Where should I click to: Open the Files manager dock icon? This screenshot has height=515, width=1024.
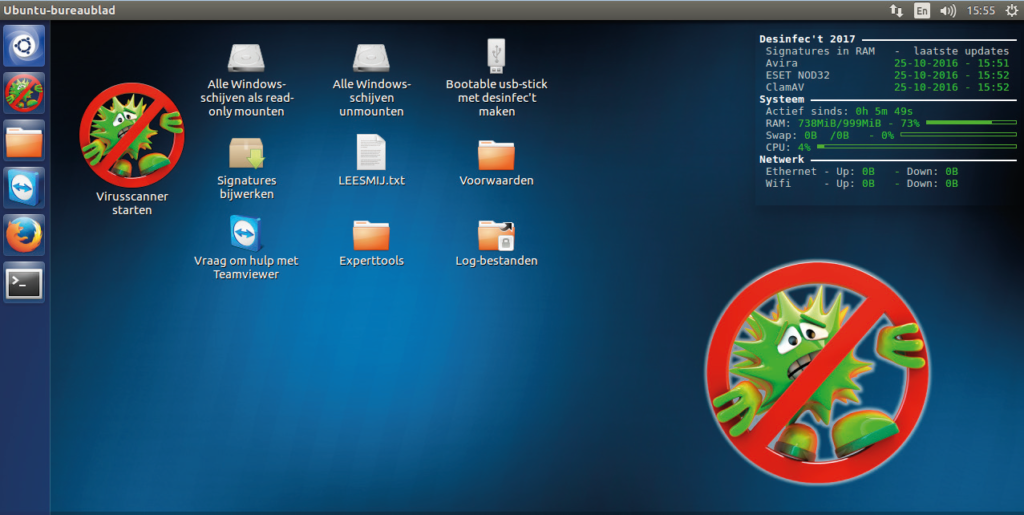(x=24, y=140)
